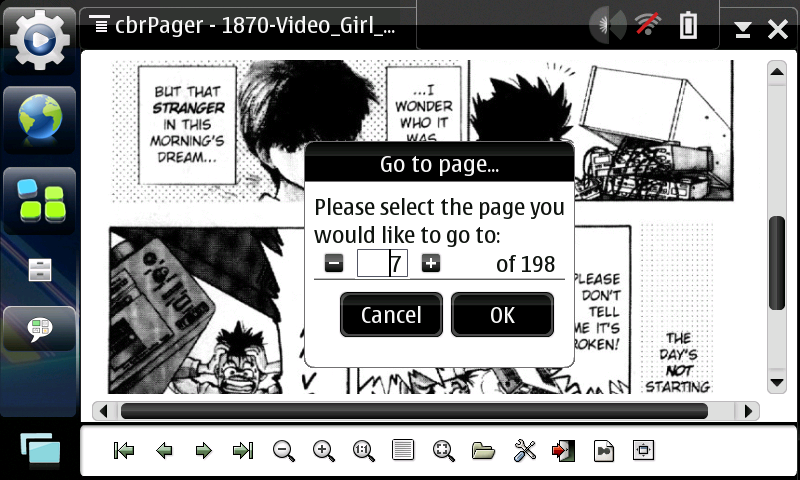The width and height of the screenshot is (800, 480).
Task: Launch the web browser globe icon
Action: coord(40,118)
